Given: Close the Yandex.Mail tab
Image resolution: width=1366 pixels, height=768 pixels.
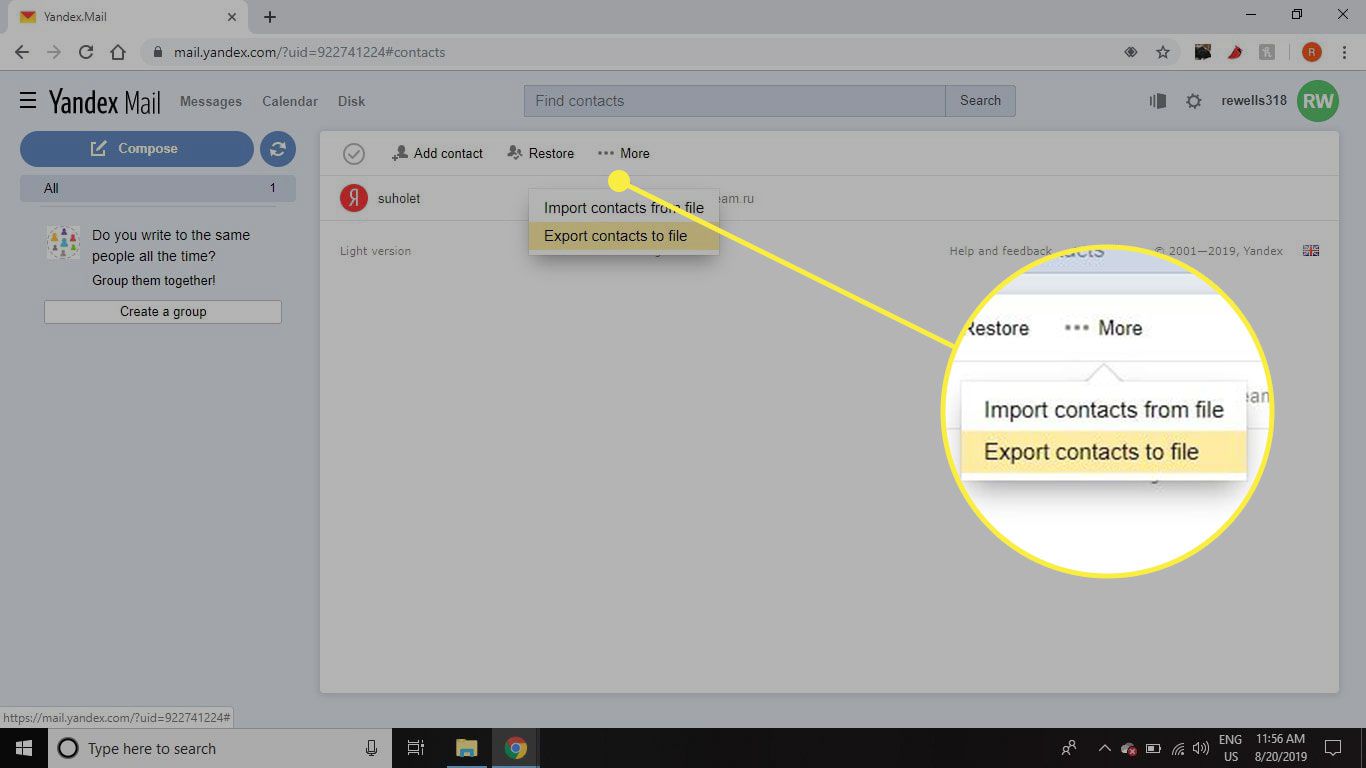Looking at the screenshot, I should coord(232,17).
